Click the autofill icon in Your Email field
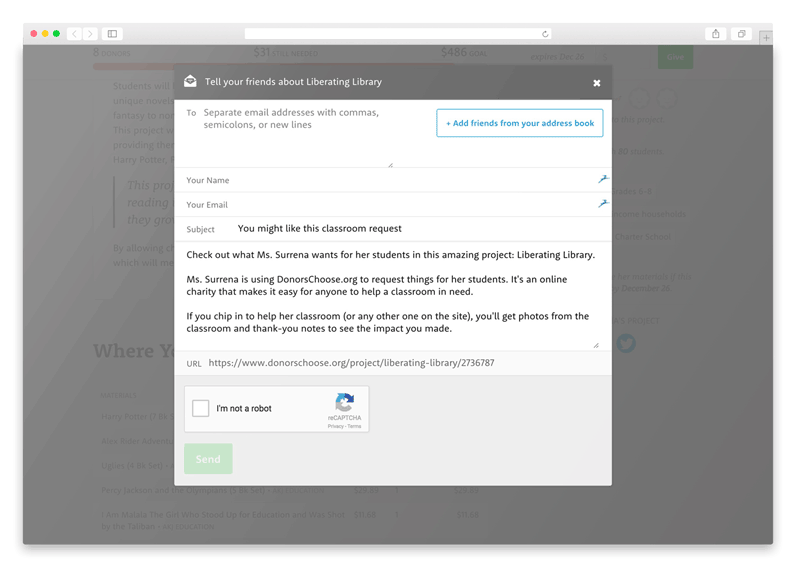 click(603, 204)
